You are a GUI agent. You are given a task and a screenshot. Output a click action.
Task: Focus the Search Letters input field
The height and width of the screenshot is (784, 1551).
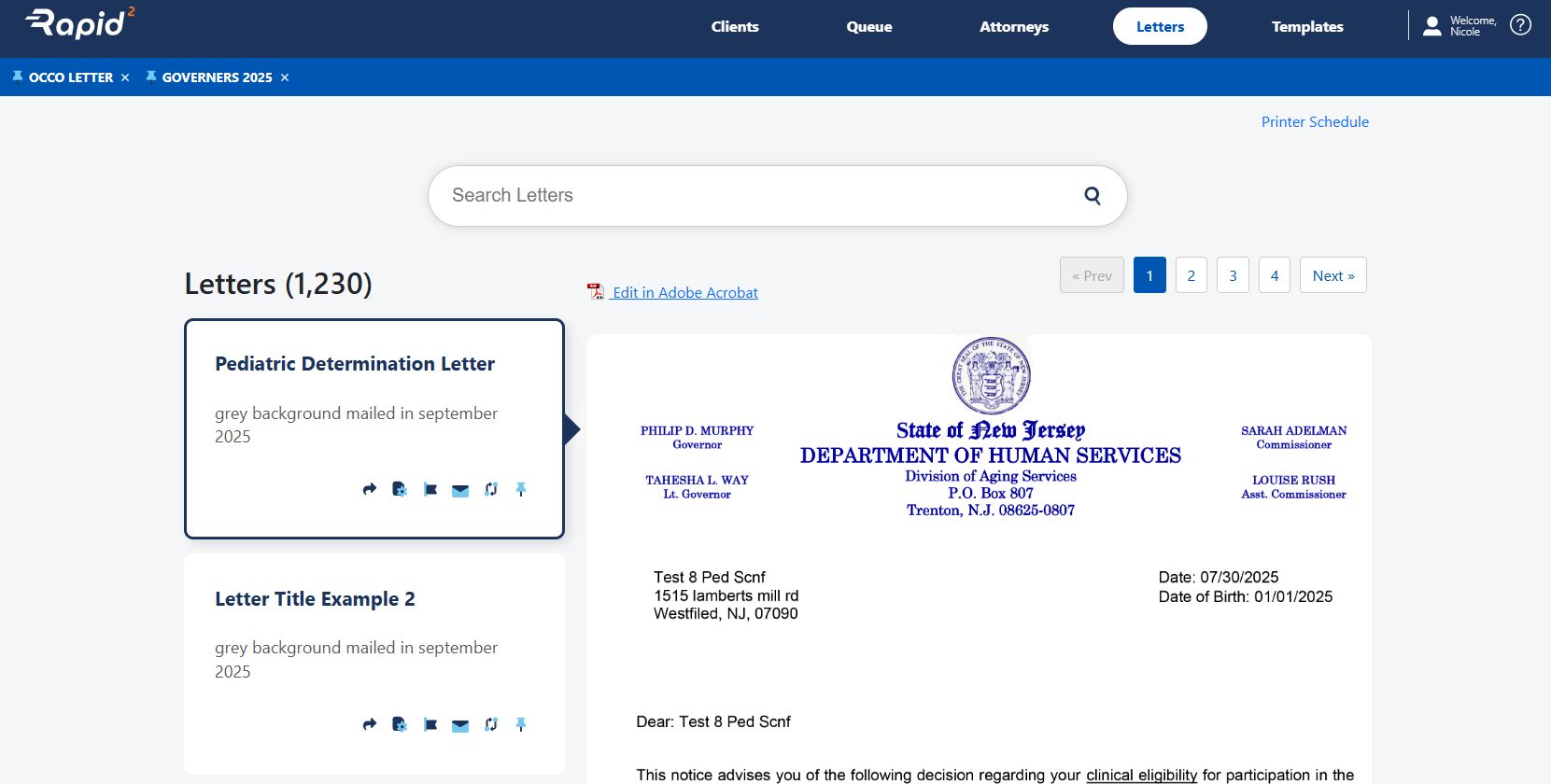pos(747,196)
